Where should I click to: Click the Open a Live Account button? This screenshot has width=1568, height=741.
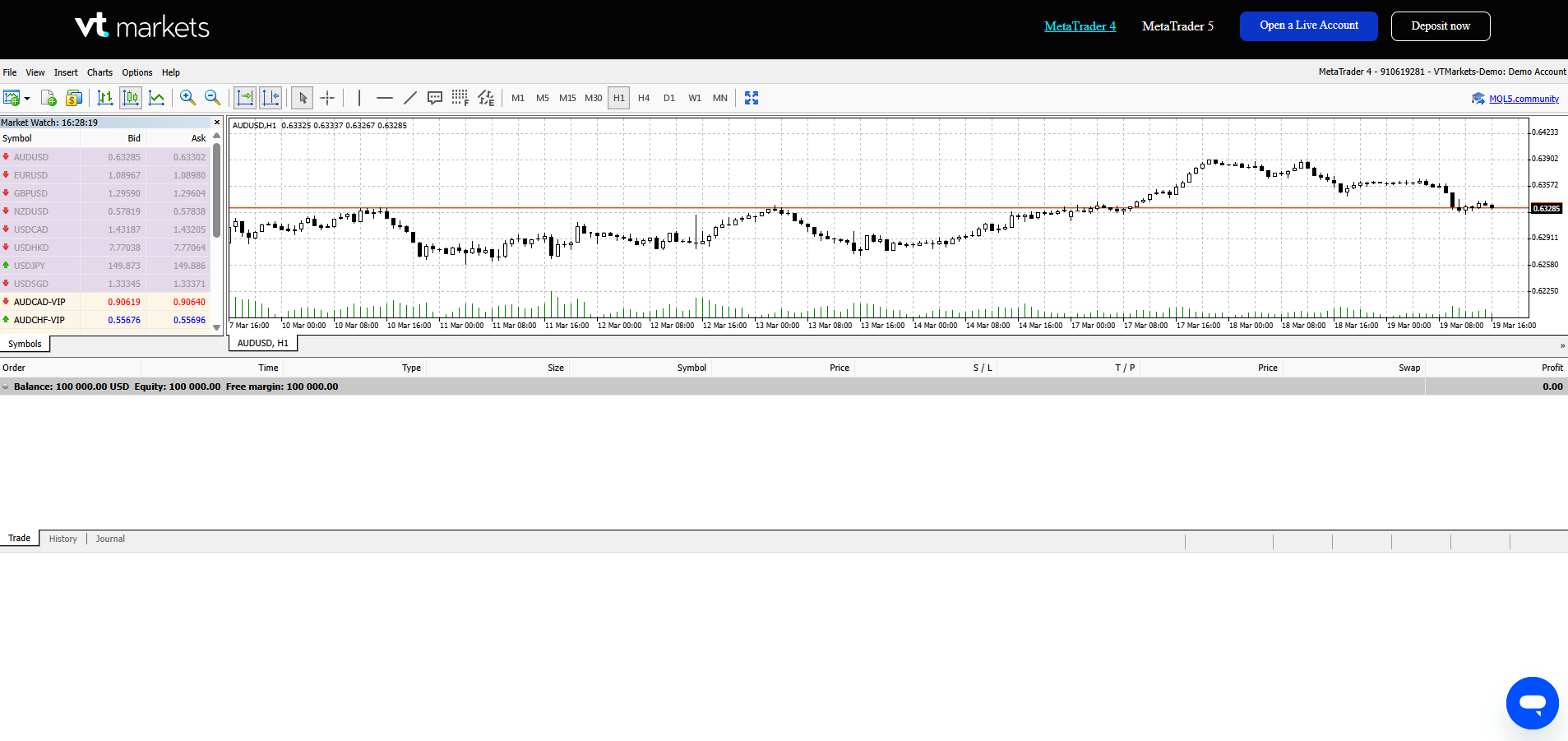pos(1309,25)
